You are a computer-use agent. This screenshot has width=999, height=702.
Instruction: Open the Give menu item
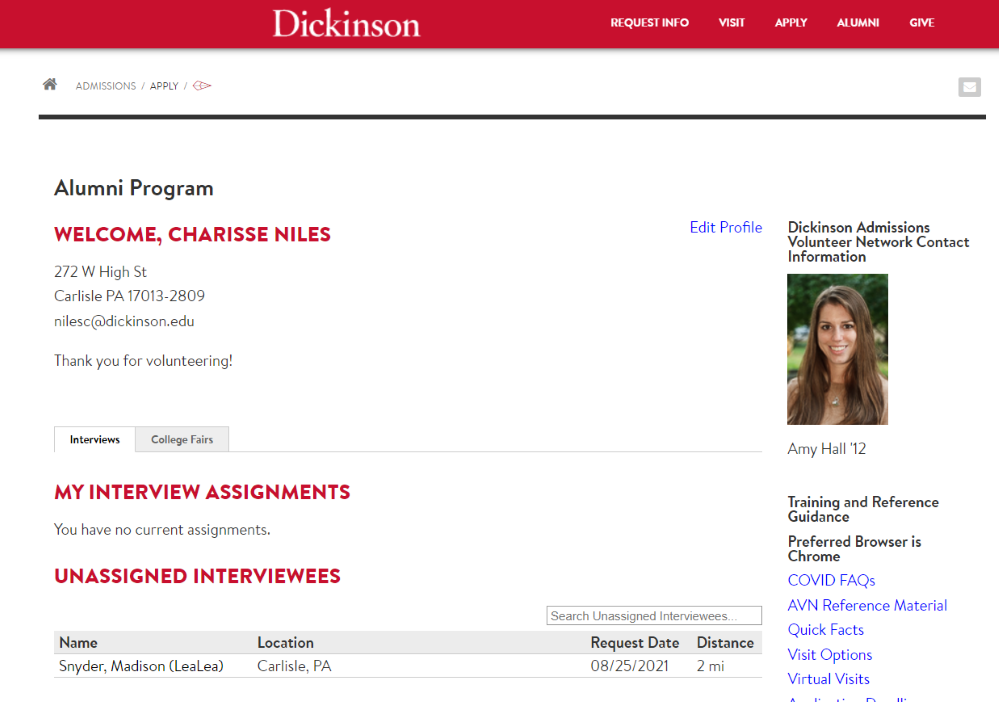click(x=921, y=23)
